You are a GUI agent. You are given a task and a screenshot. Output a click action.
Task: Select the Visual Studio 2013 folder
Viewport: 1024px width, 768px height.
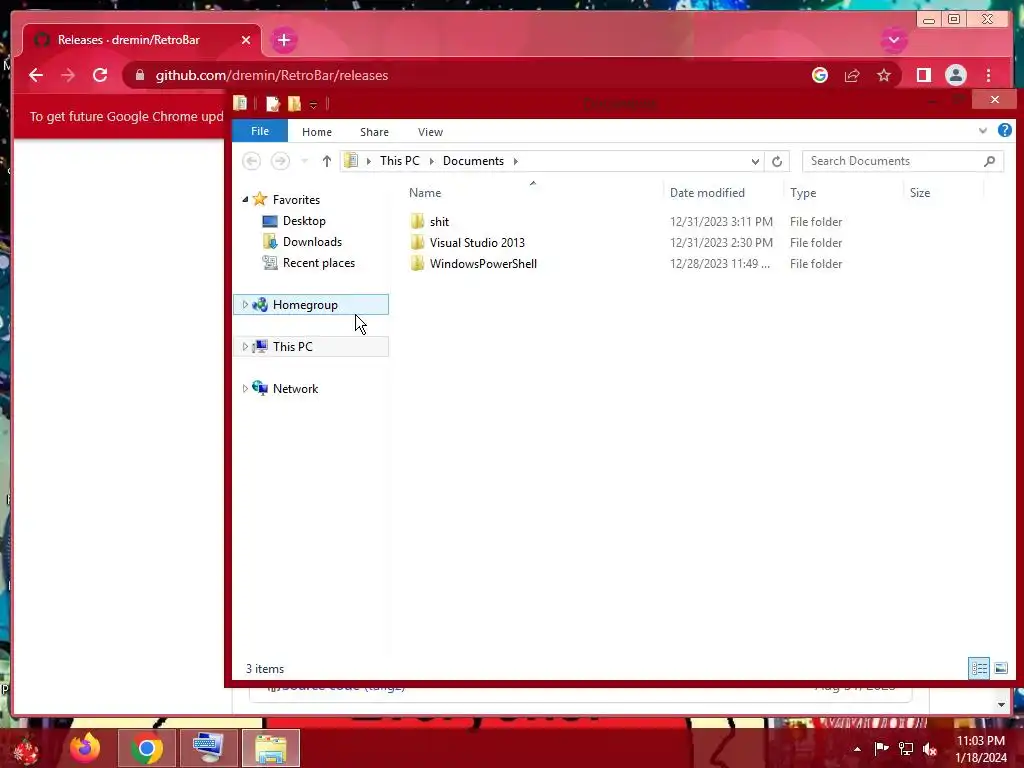477,242
